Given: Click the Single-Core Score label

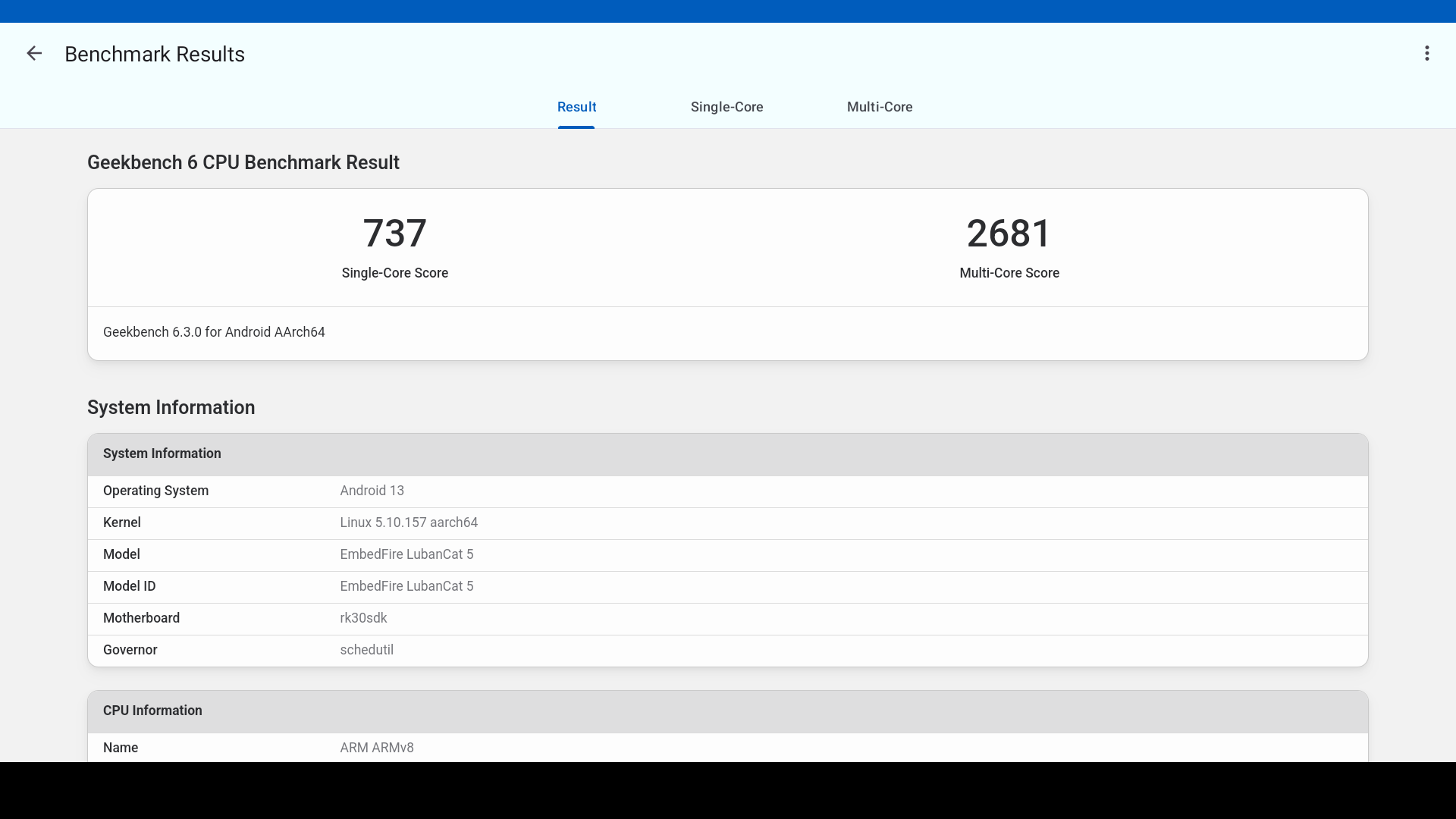Looking at the screenshot, I should pyautogui.click(x=394, y=273).
